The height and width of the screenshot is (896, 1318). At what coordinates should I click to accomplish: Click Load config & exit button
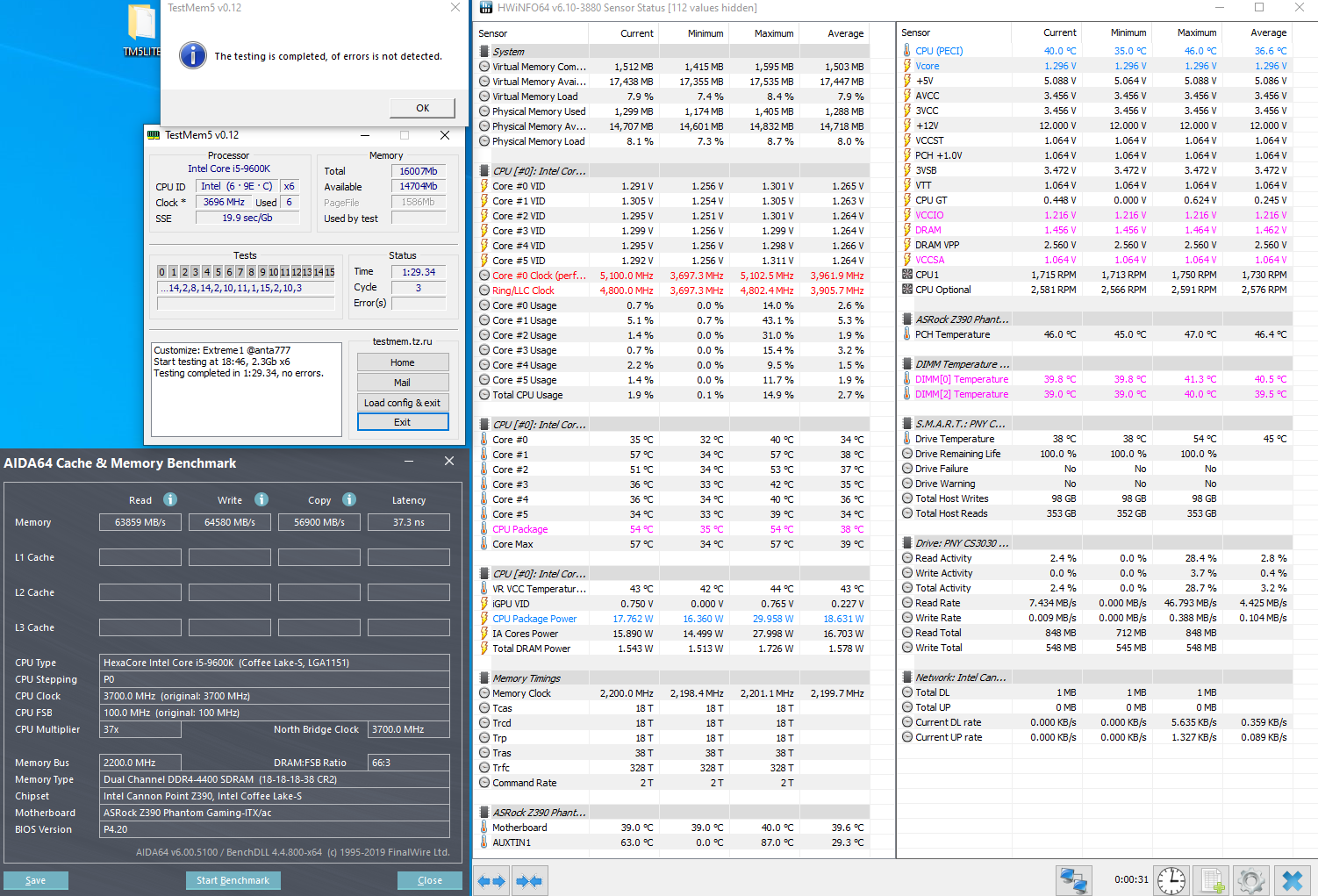[x=403, y=403]
